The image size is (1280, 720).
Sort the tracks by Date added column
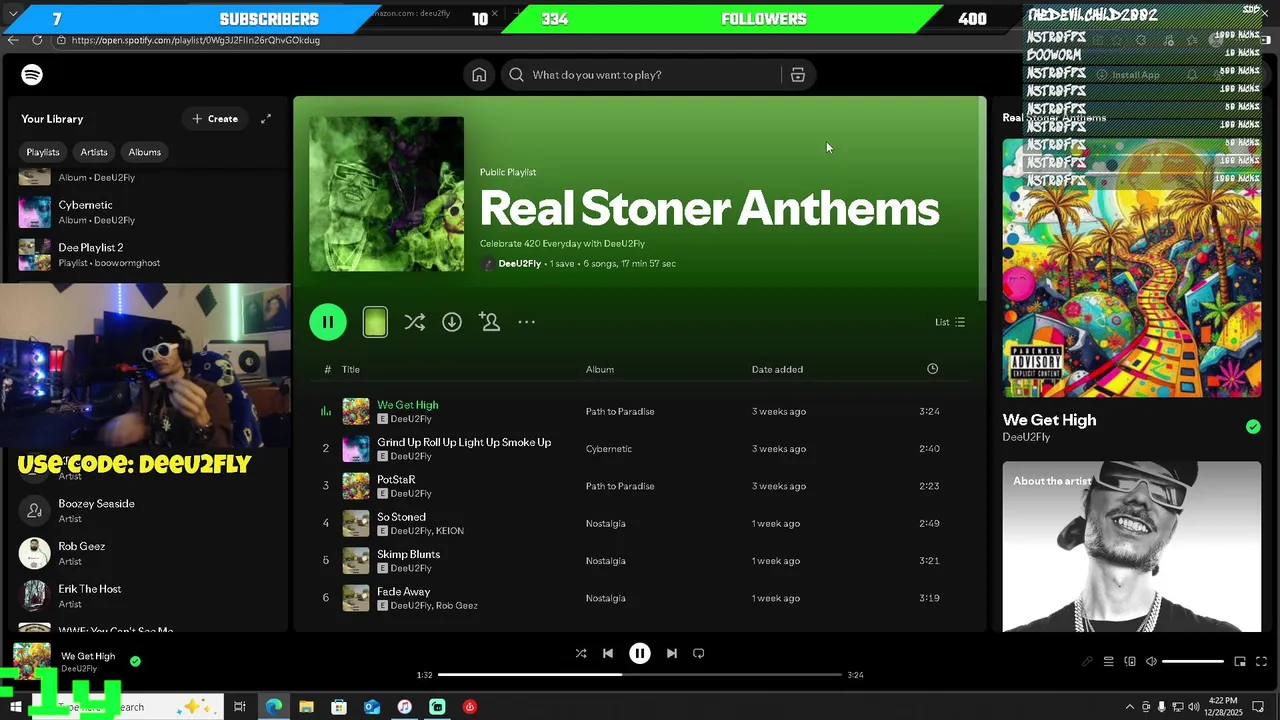[x=777, y=370]
